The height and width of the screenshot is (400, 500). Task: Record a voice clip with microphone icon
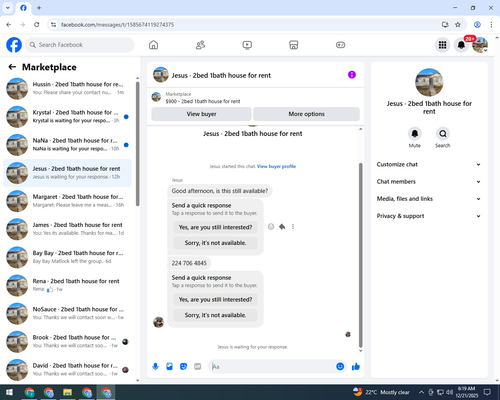[x=155, y=367]
